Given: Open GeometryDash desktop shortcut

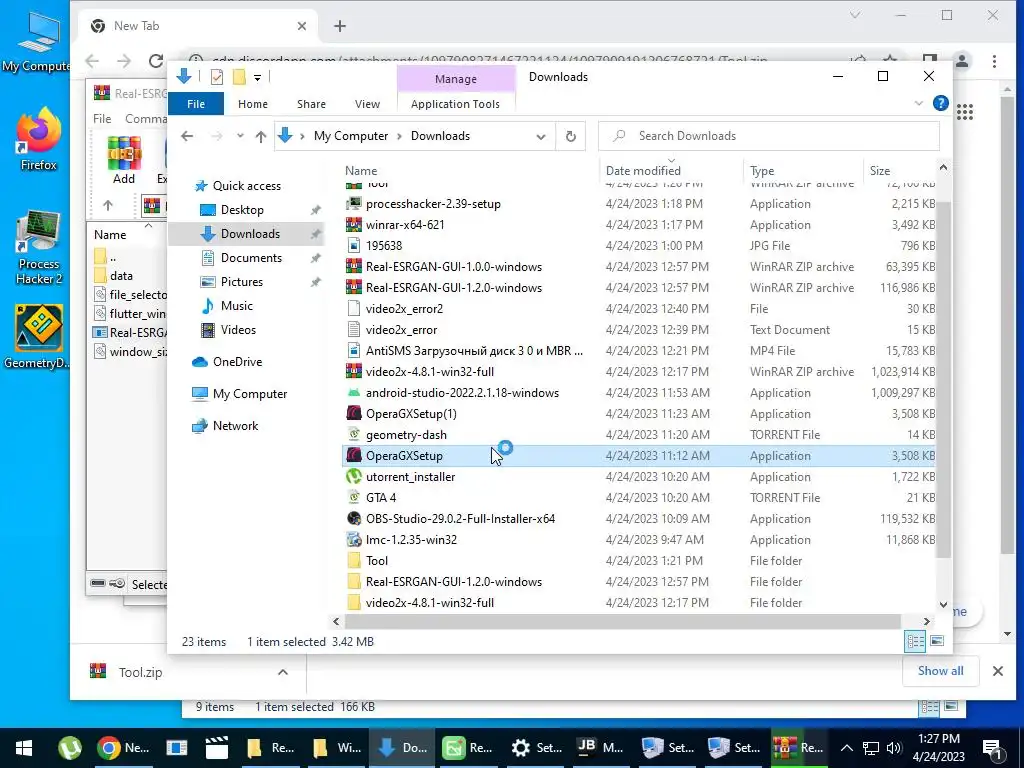Looking at the screenshot, I should [38, 337].
